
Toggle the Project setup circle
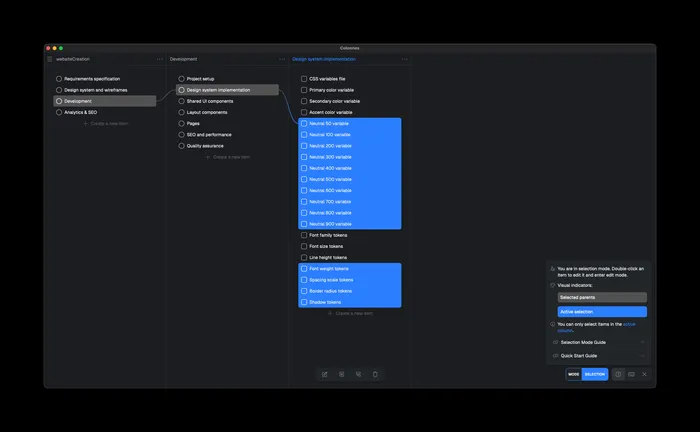tap(182, 79)
